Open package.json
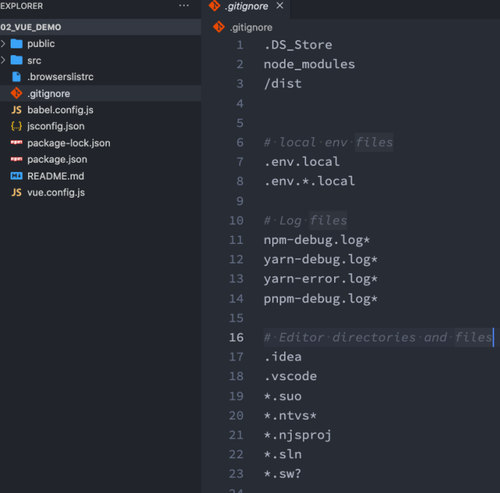 click(x=57, y=159)
